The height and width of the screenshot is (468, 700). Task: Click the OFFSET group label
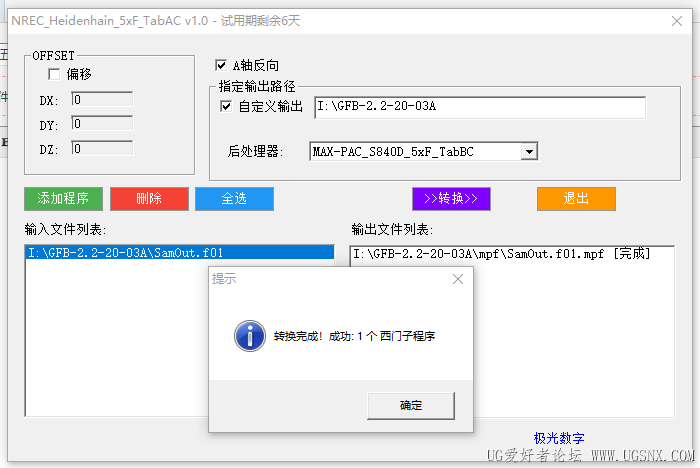[53, 56]
